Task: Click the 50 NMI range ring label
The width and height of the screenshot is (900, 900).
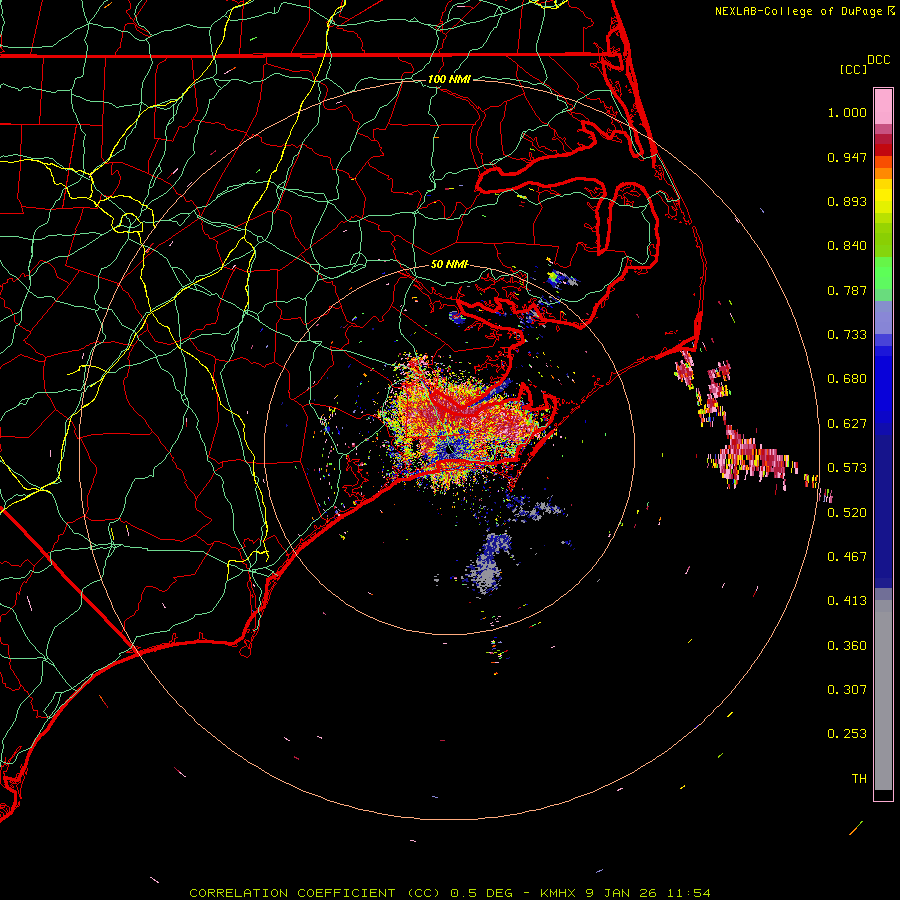Action: tap(449, 264)
